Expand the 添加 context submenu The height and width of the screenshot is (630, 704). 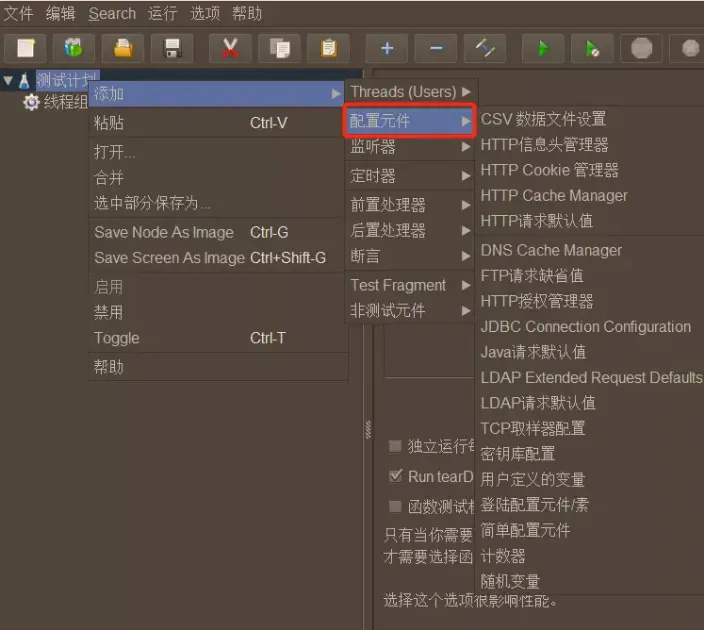coord(217,94)
